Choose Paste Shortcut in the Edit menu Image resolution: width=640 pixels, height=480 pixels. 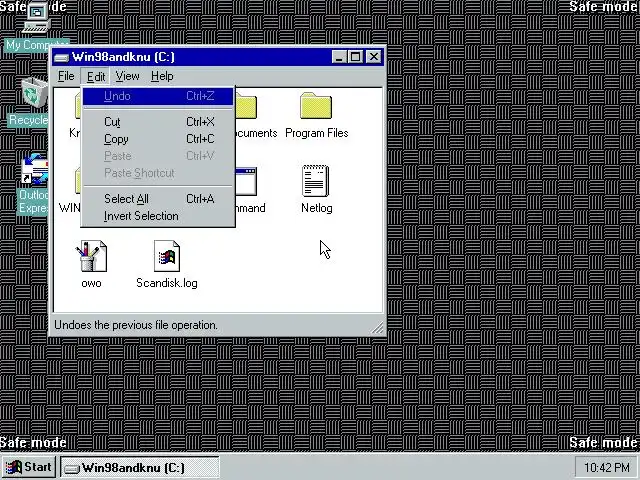158,173
